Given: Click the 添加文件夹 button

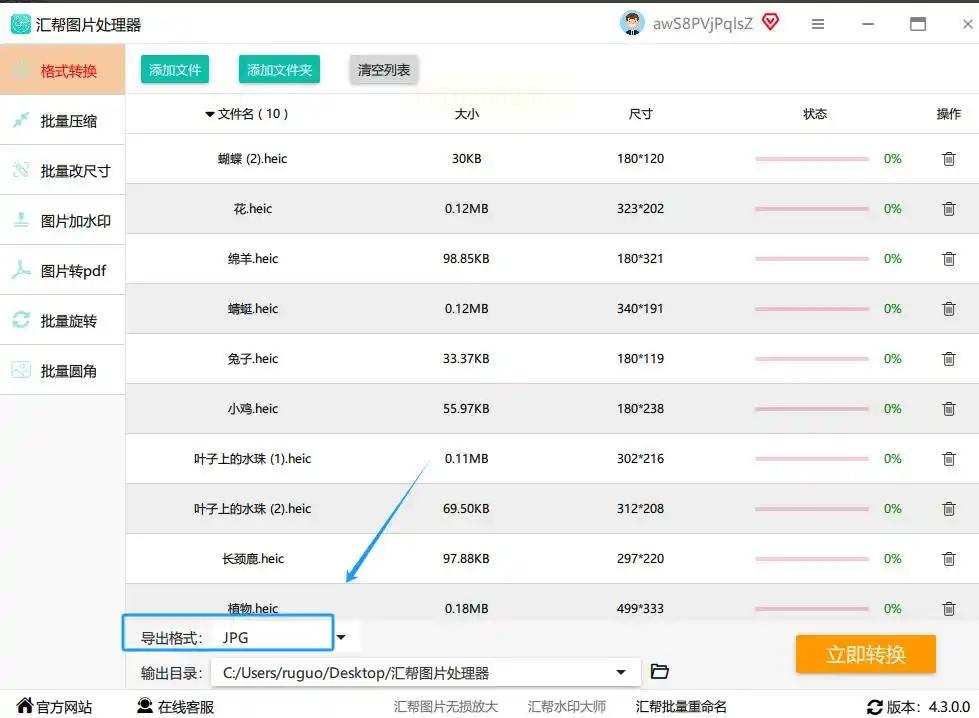Looking at the screenshot, I should click(279, 70).
